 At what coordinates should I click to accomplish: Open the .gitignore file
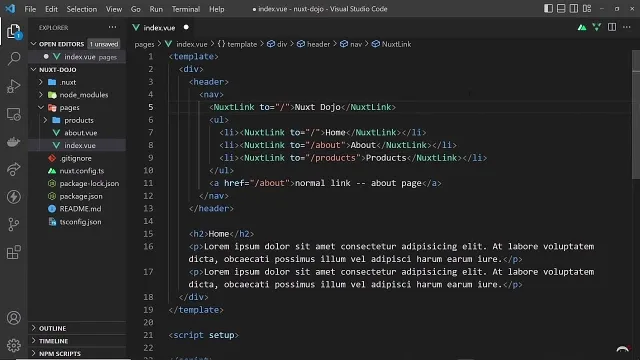coord(76,158)
